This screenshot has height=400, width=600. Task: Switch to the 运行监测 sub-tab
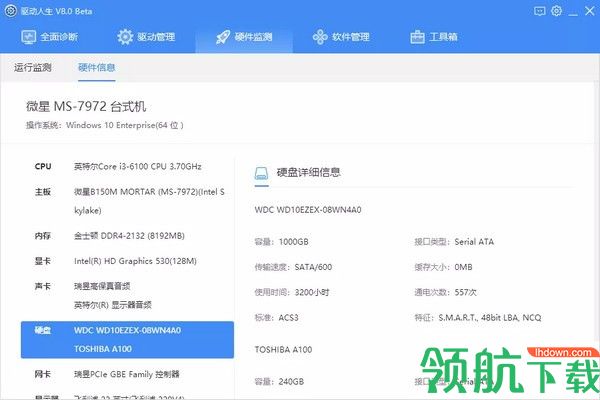tap(33, 67)
